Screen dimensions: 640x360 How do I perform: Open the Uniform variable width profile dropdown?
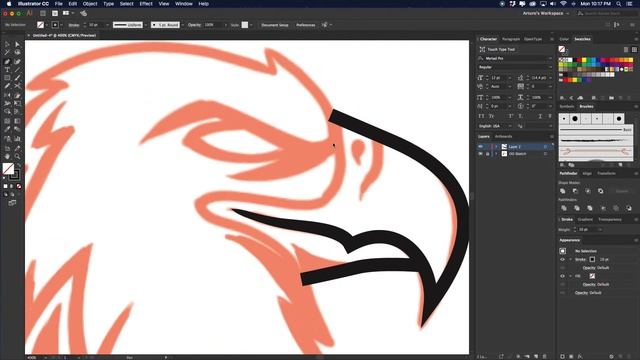[x=146, y=25]
